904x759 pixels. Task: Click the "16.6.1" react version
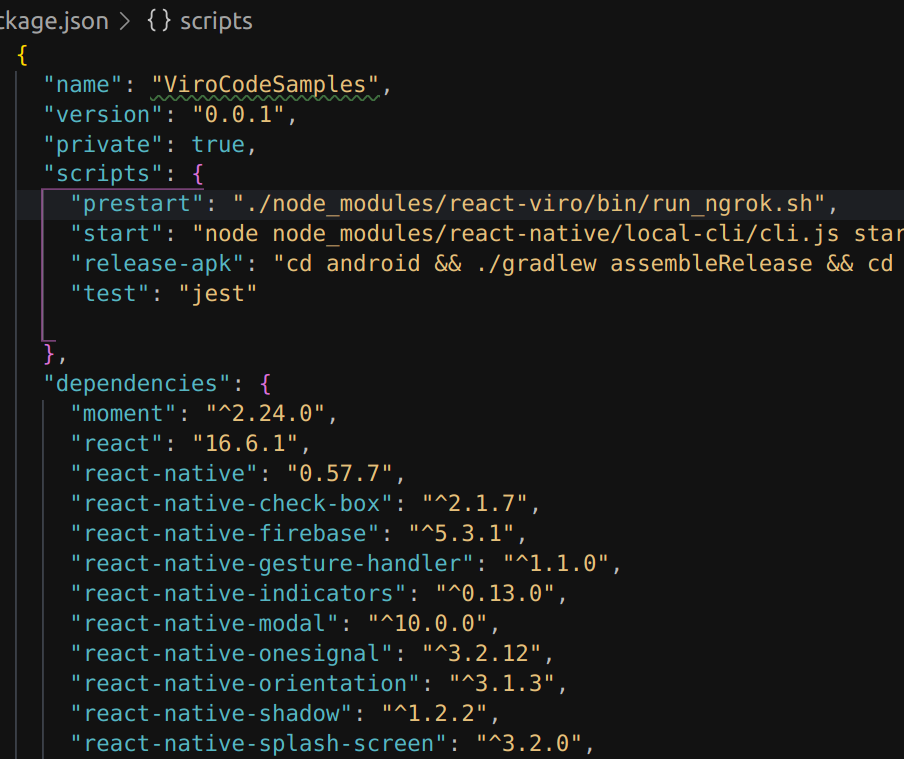coord(245,444)
